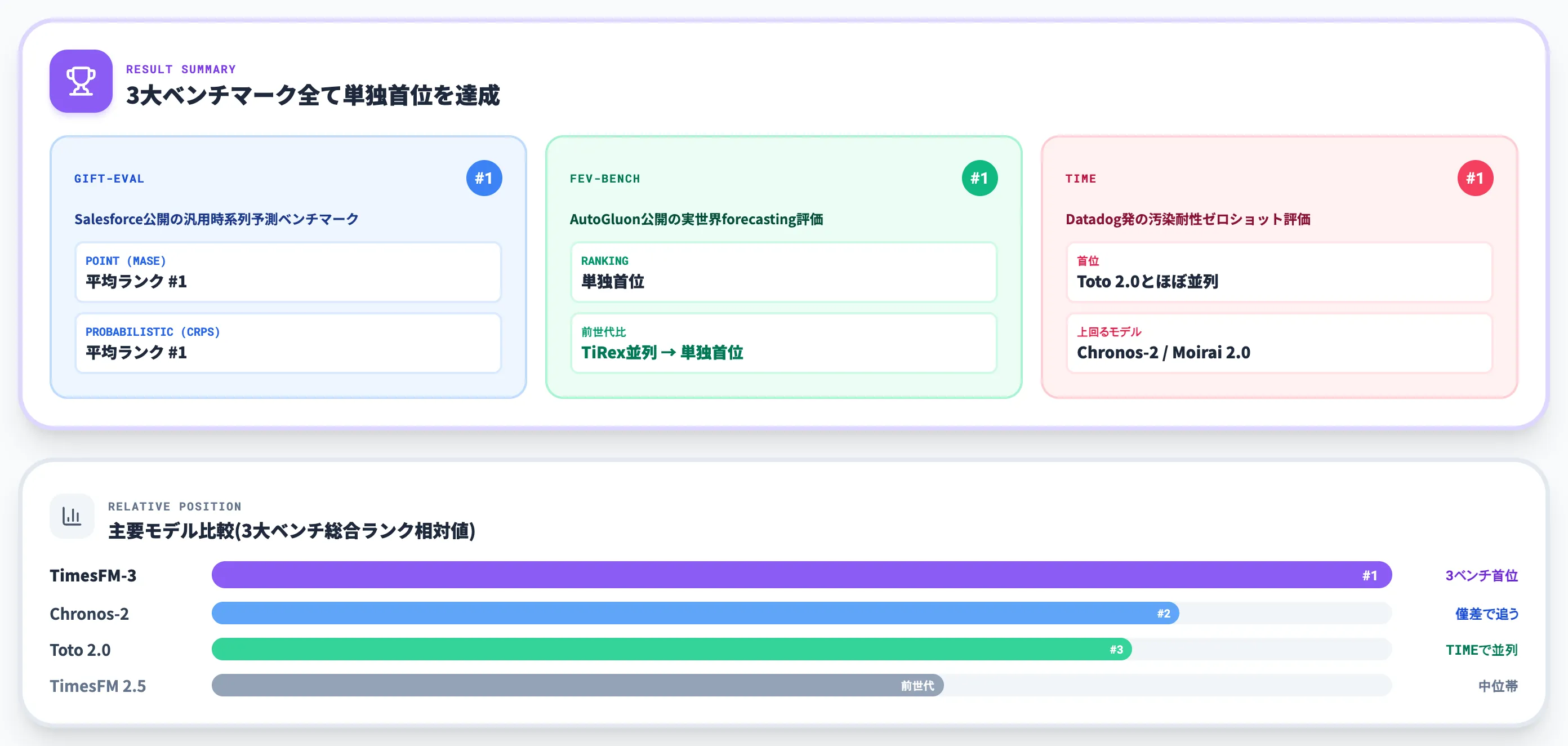Click the TiRex並列 → 単独首位 box
This screenshot has width=1568, height=746.
(x=783, y=343)
